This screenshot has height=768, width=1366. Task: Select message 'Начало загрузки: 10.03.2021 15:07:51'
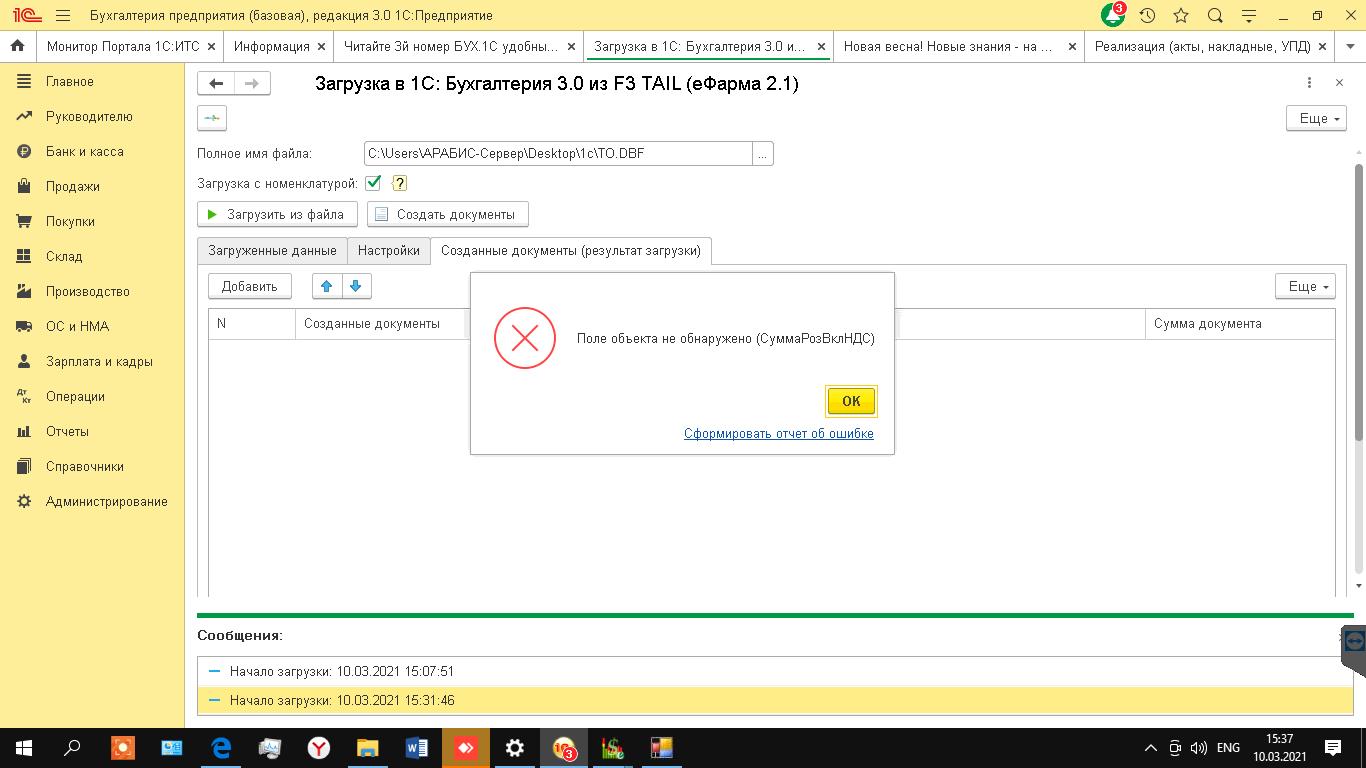[775, 671]
